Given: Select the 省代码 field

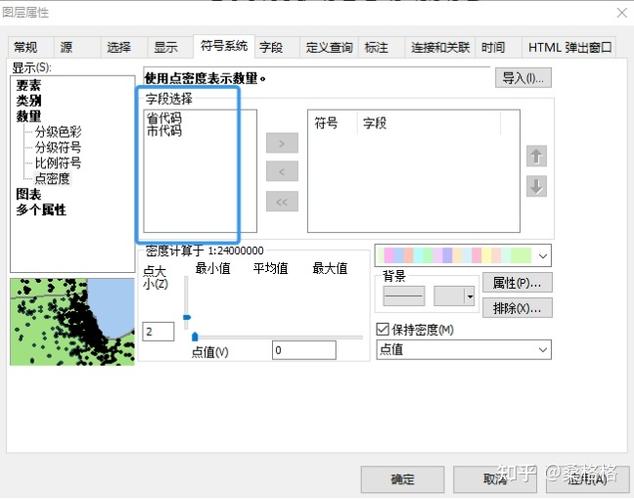Looking at the screenshot, I should pyautogui.click(x=164, y=118).
